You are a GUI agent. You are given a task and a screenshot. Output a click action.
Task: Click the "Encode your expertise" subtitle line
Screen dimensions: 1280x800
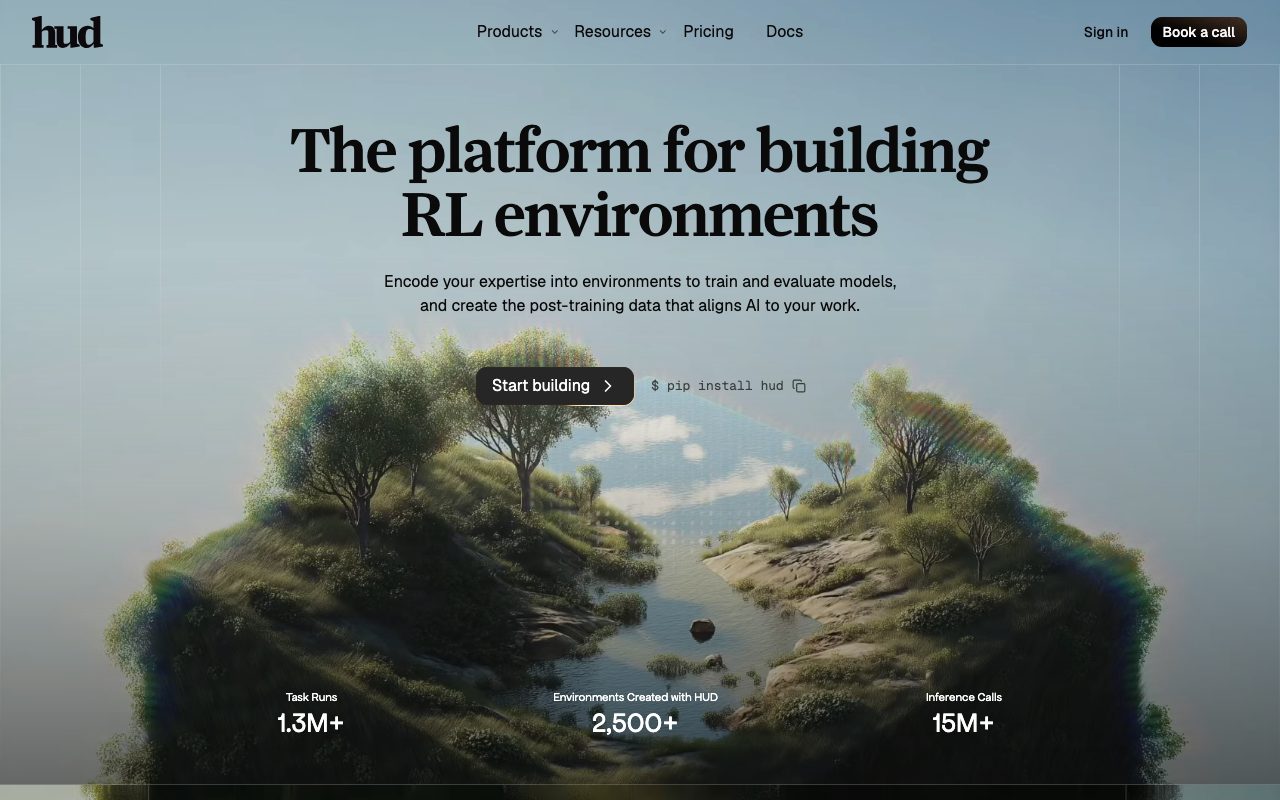click(x=640, y=282)
